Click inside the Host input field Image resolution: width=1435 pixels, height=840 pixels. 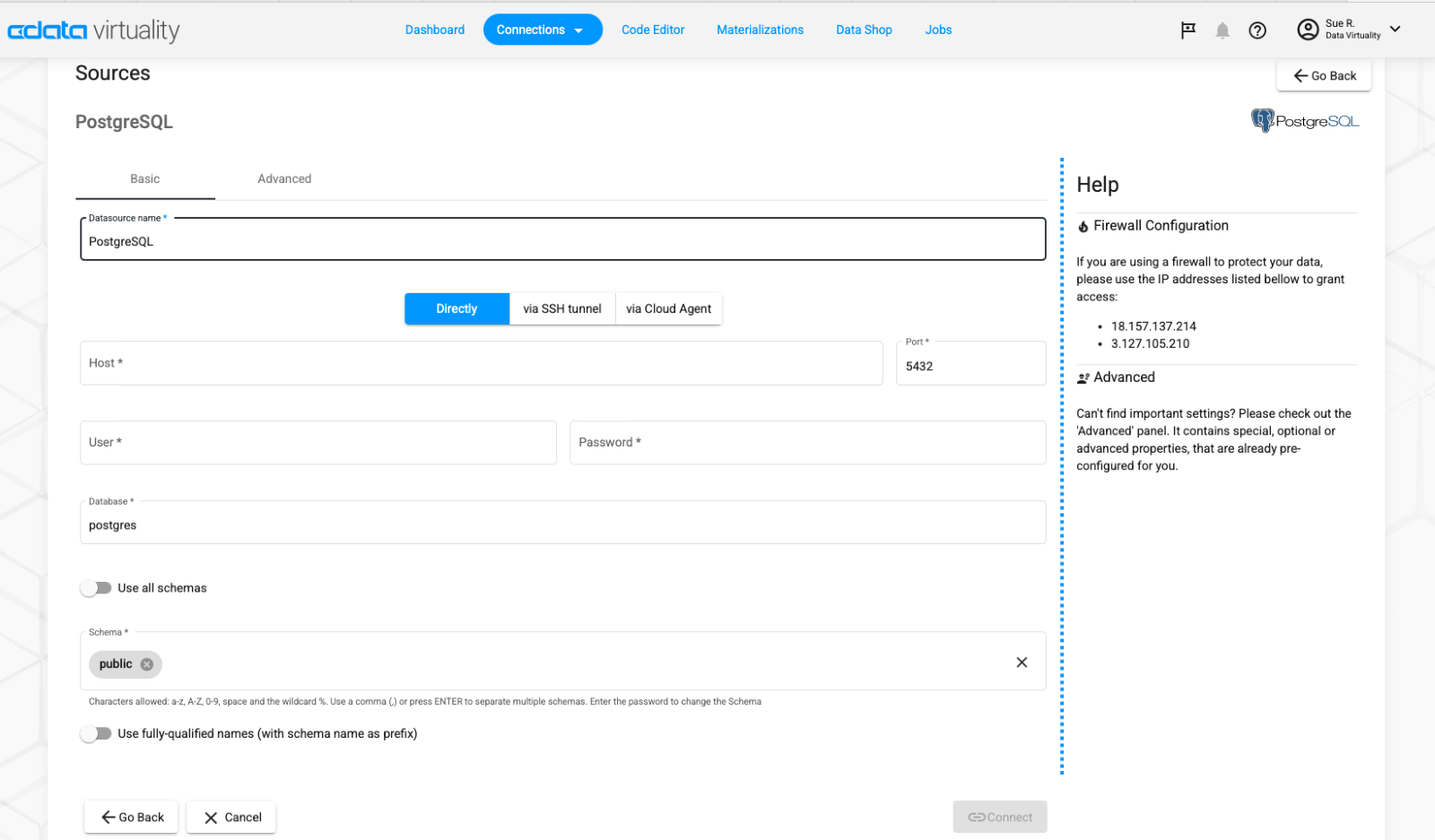click(x=482, y=363)
